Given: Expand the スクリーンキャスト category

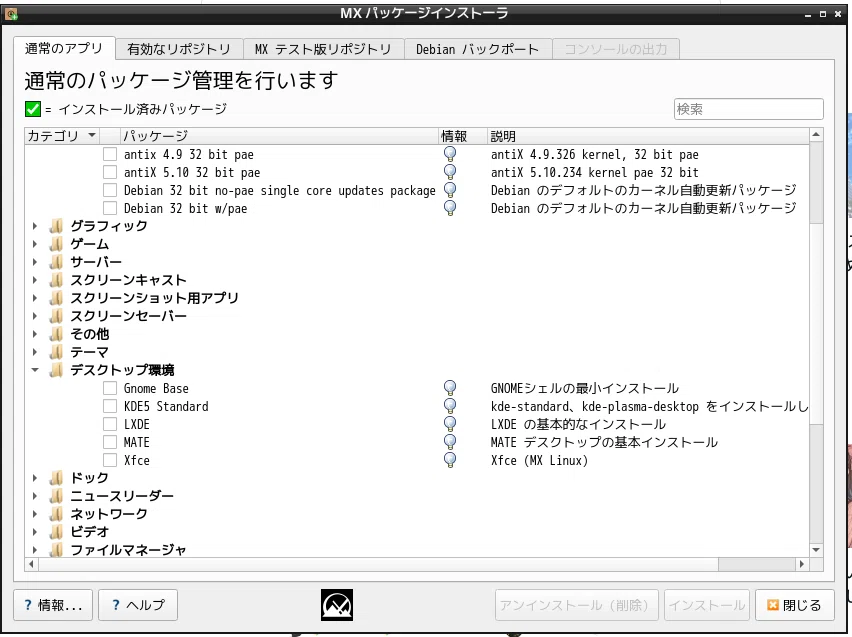Looking at the screenshot, I should (35, 280).
